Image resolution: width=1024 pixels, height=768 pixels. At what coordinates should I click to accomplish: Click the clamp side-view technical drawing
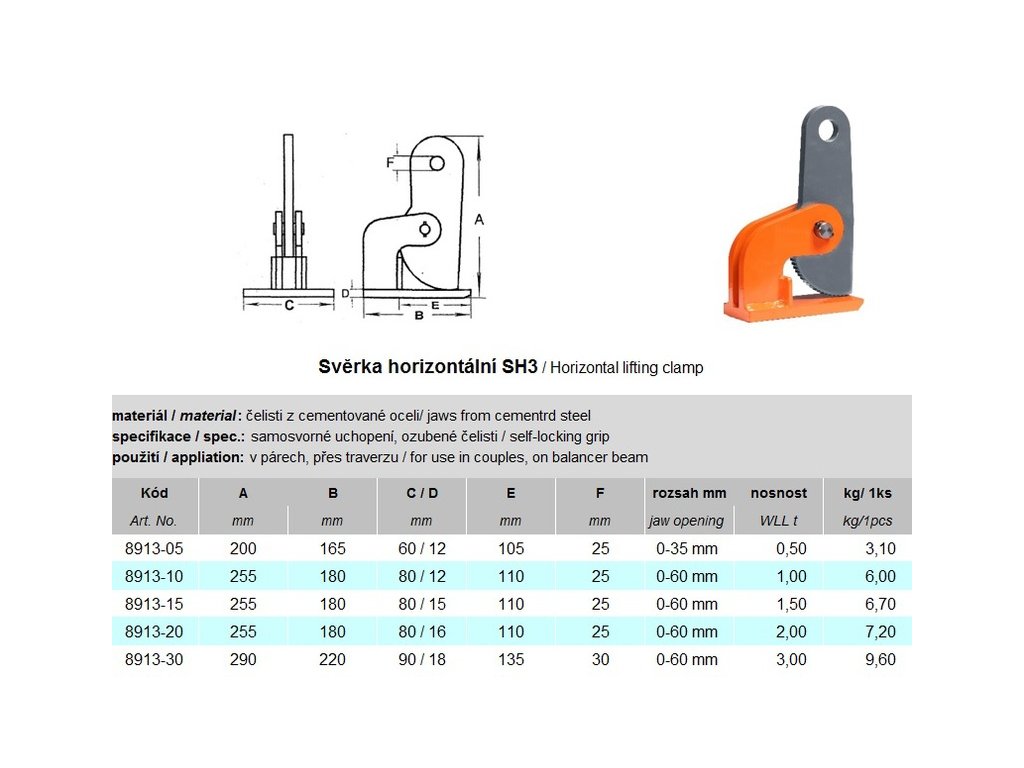pyautogui.click(x=415, y=227)
